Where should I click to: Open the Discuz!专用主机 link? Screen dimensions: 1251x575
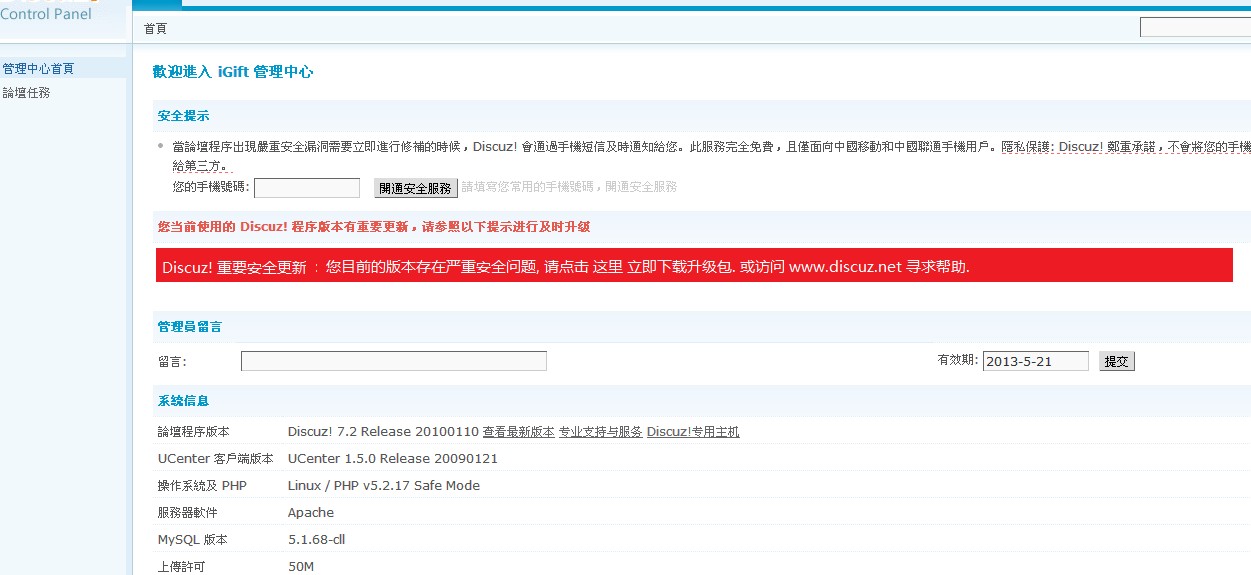tap(693, 432)
